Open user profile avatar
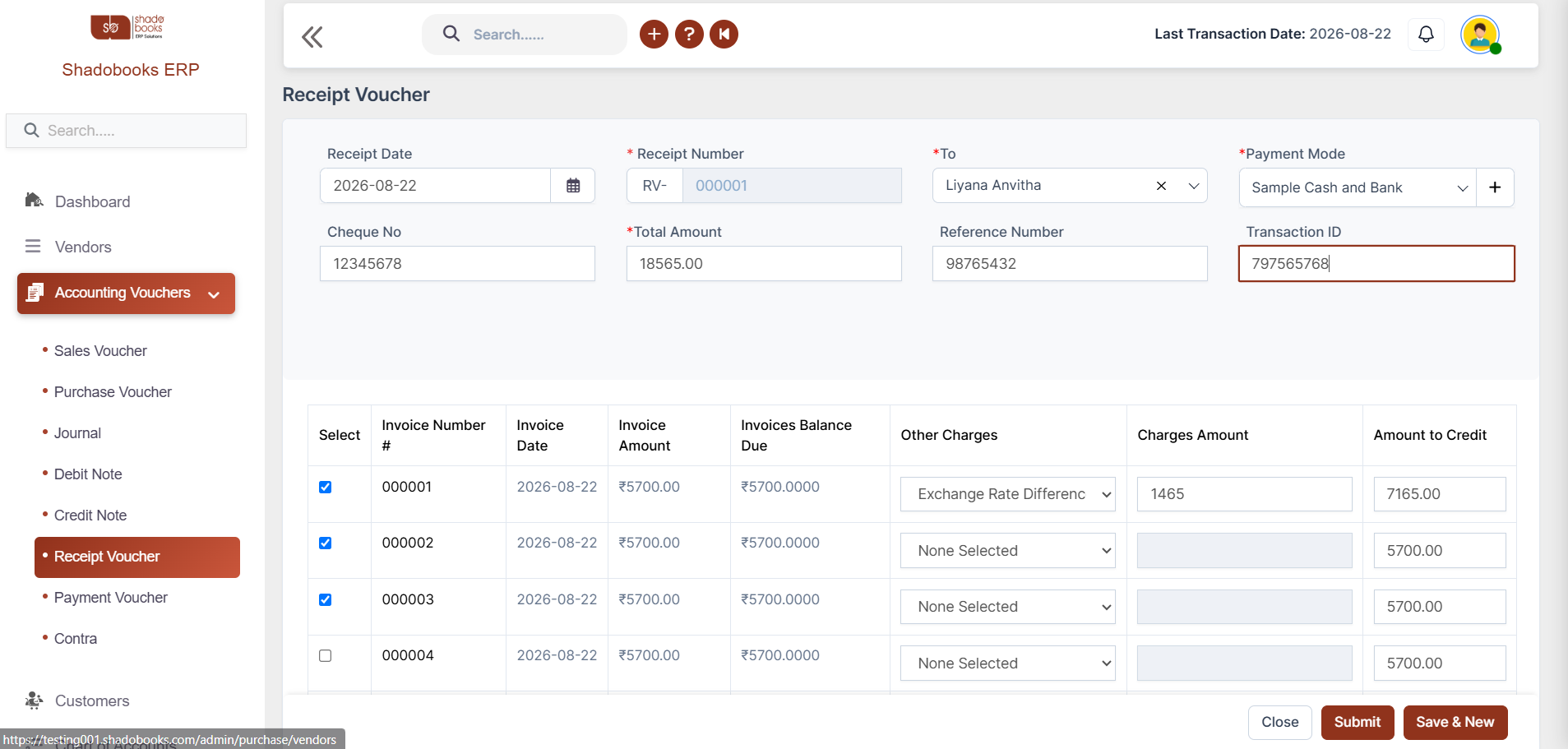The image size is (1568, 749). tap(1480, 35)
